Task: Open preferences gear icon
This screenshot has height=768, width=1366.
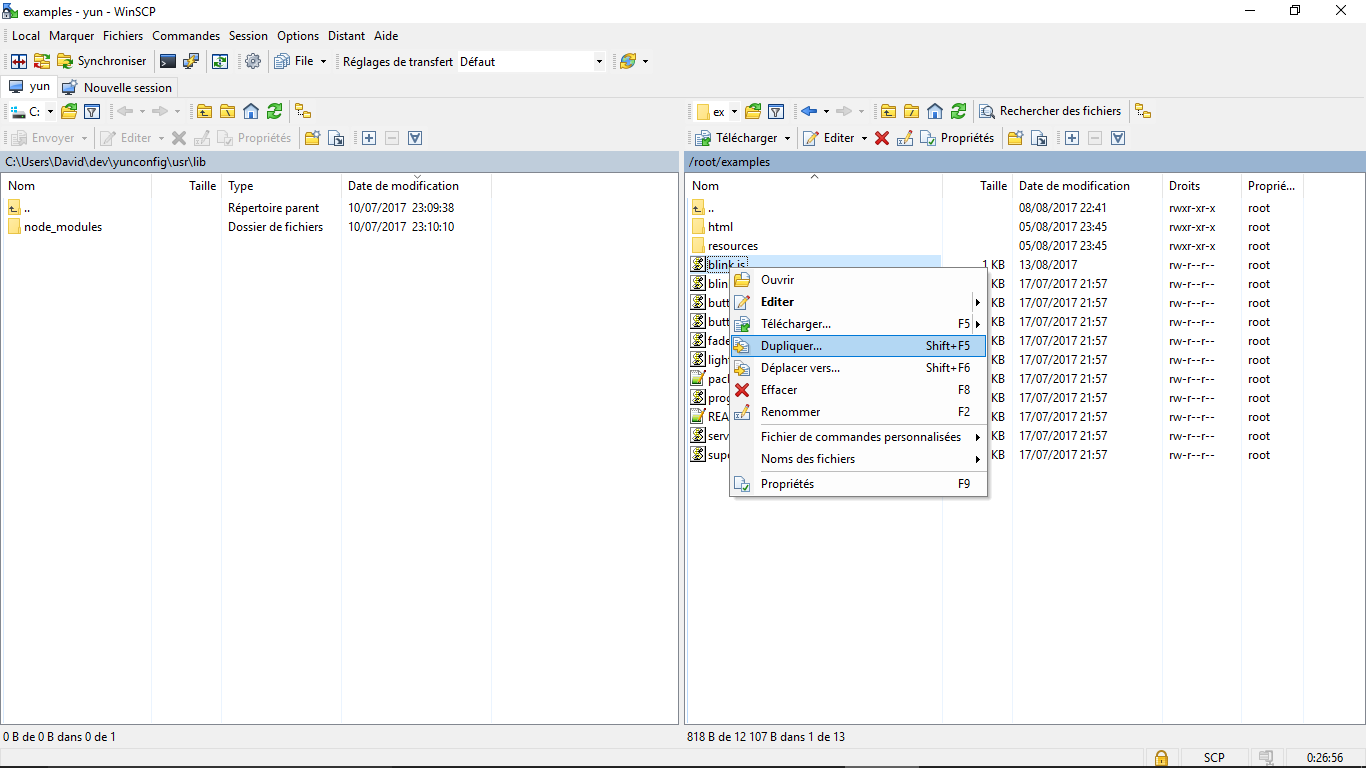Action: point(253,61)
